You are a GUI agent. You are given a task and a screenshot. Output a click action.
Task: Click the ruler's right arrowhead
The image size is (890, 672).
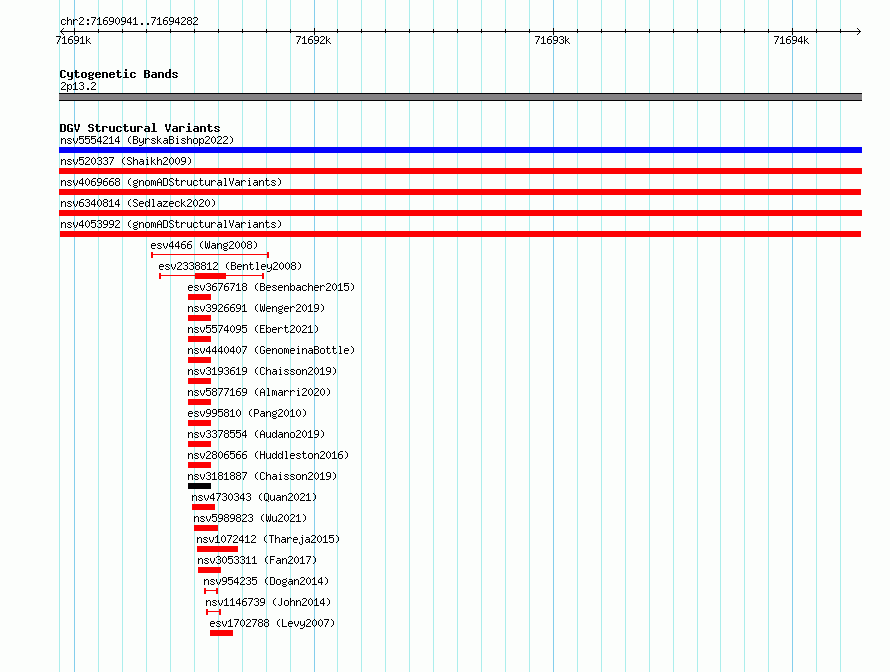tap(859, 31)
